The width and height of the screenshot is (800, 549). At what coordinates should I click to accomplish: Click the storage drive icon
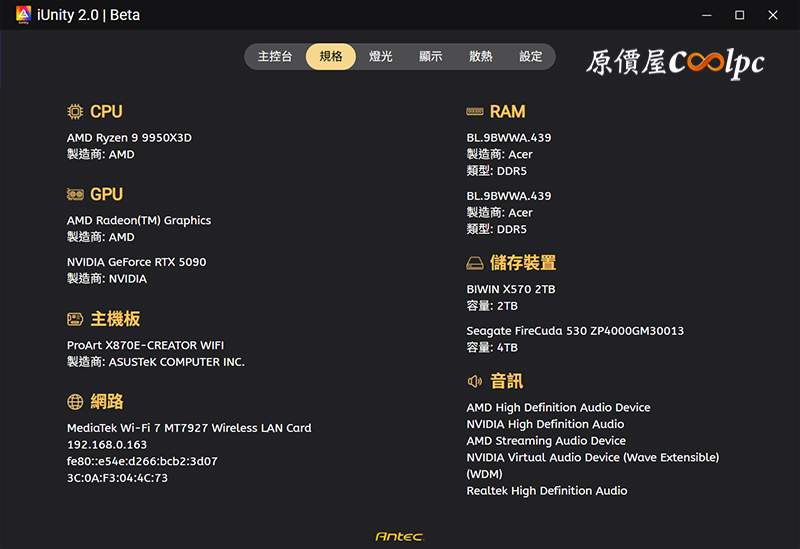(475, 263)
